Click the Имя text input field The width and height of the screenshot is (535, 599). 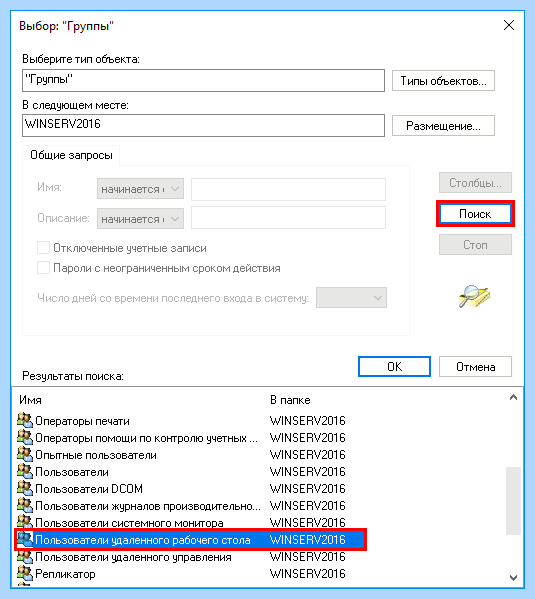pos(288,189)
